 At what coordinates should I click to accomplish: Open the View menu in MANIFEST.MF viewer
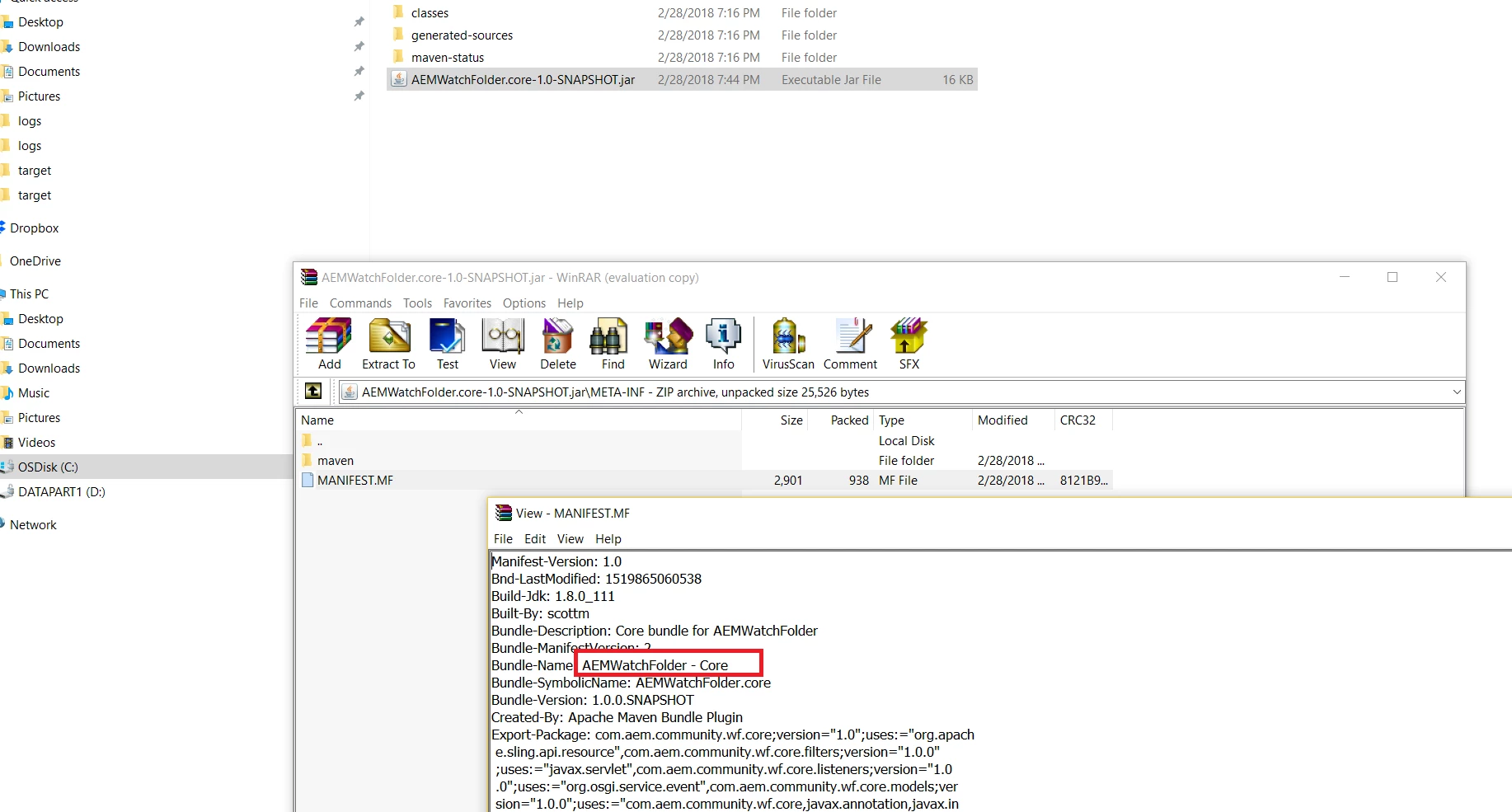coord(570,539)
